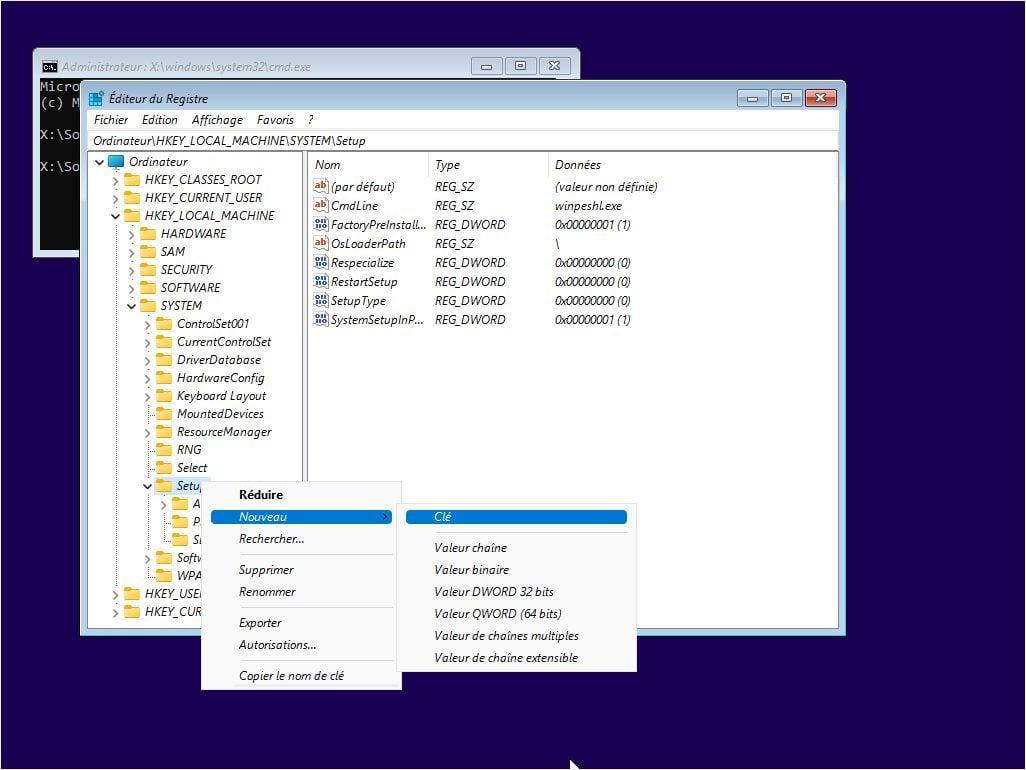The height and width of the screenshot is (770, 1026).
Task: Select the MountedDevices folder icon
Action: coord(164,413)
